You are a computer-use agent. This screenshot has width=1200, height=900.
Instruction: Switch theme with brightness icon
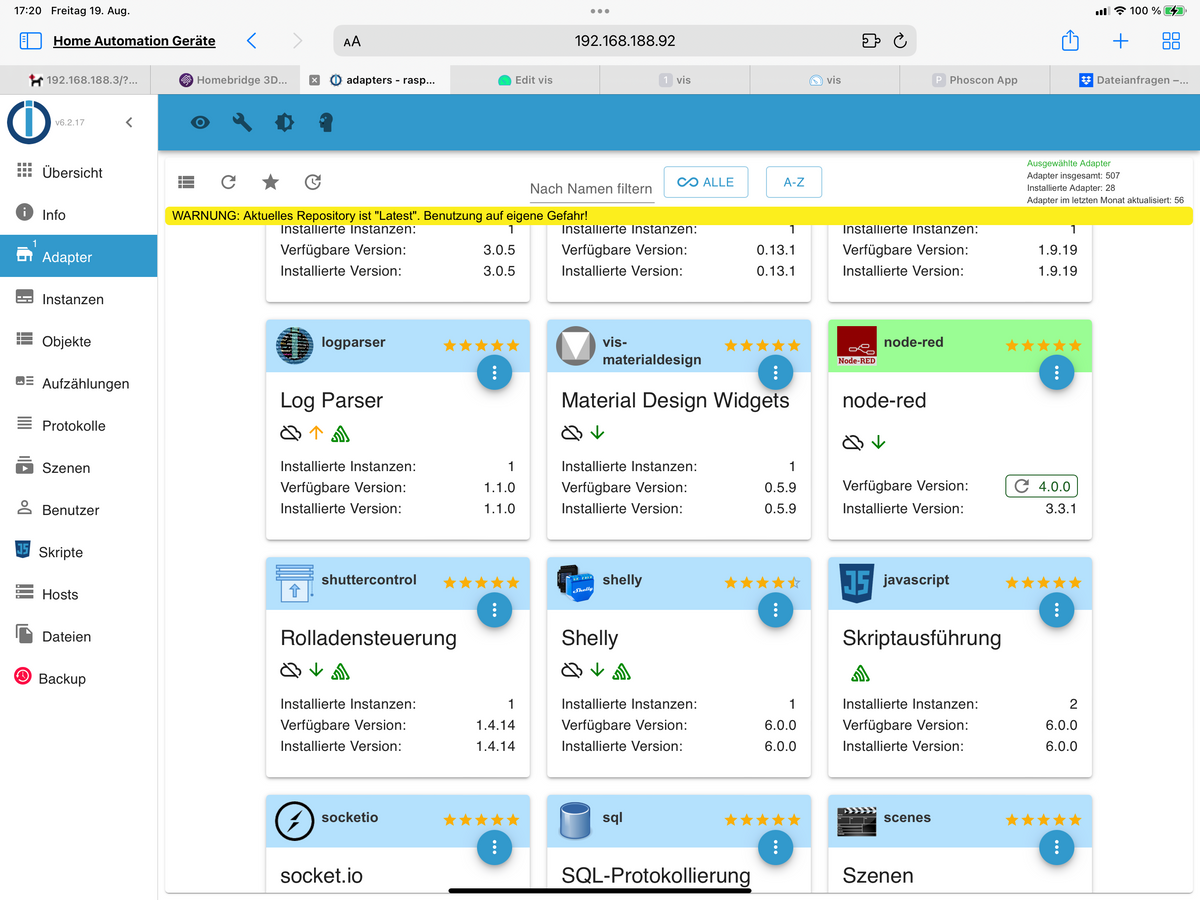pos(284,123)
